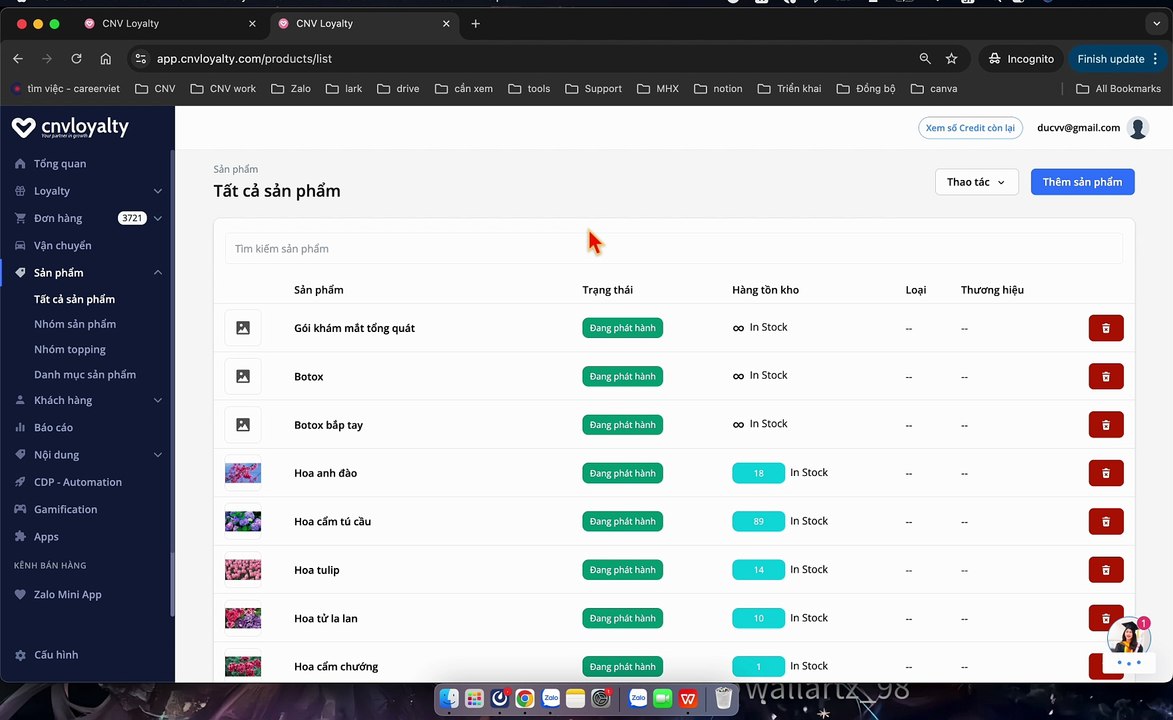Screen dimensions: 1173x720
Task: Click the Khách hàng person icon
Action: pyautogui.click(x=20, y=400)
